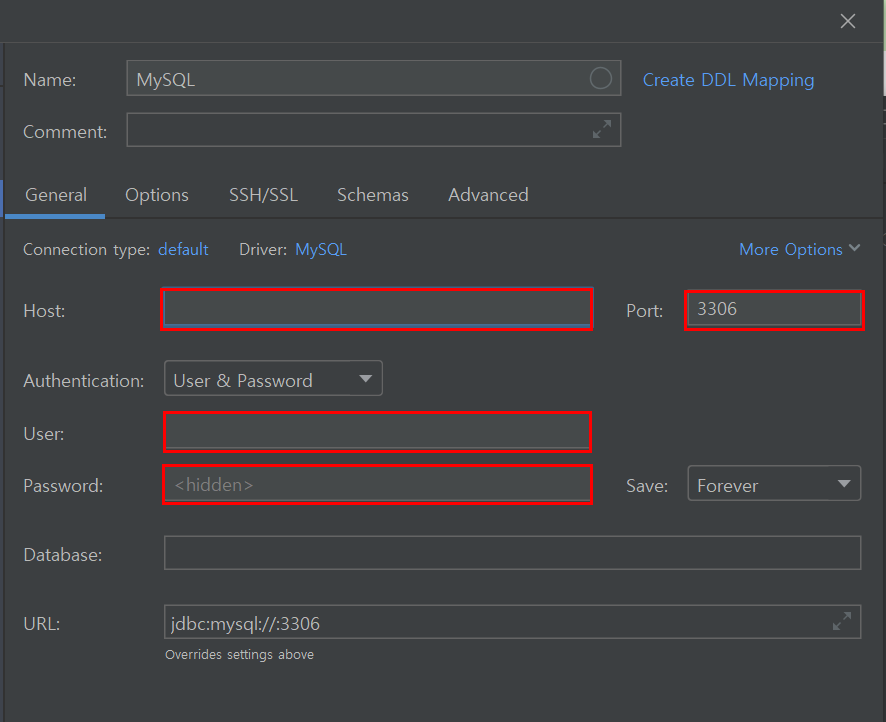The image size is (886, 722).
Task: Open the Schemas tab
Action: coord(372,195)
